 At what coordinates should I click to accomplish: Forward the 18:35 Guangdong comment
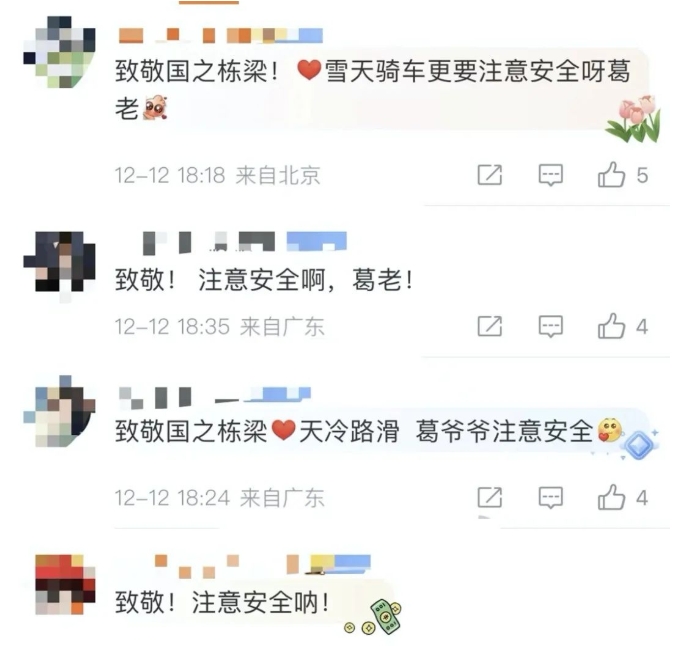(x=490, y=326)
